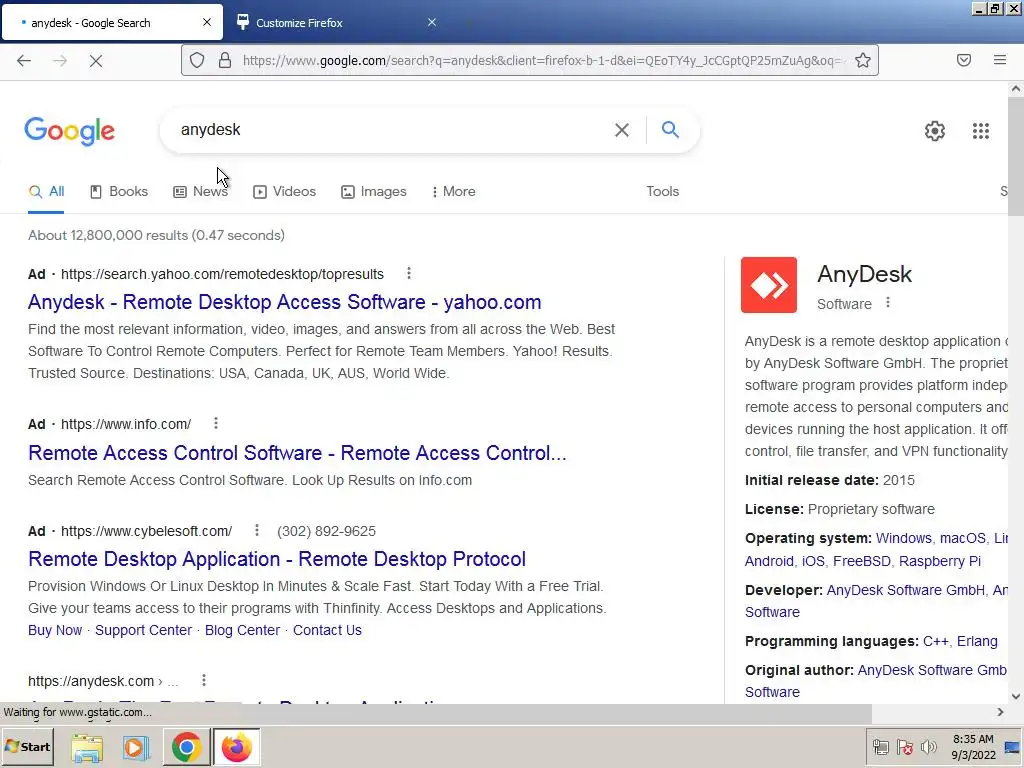Open the Raspberry Pi link
This screenshot has width=1024, height=768.
pyautogui.click(x=940, y=561)
